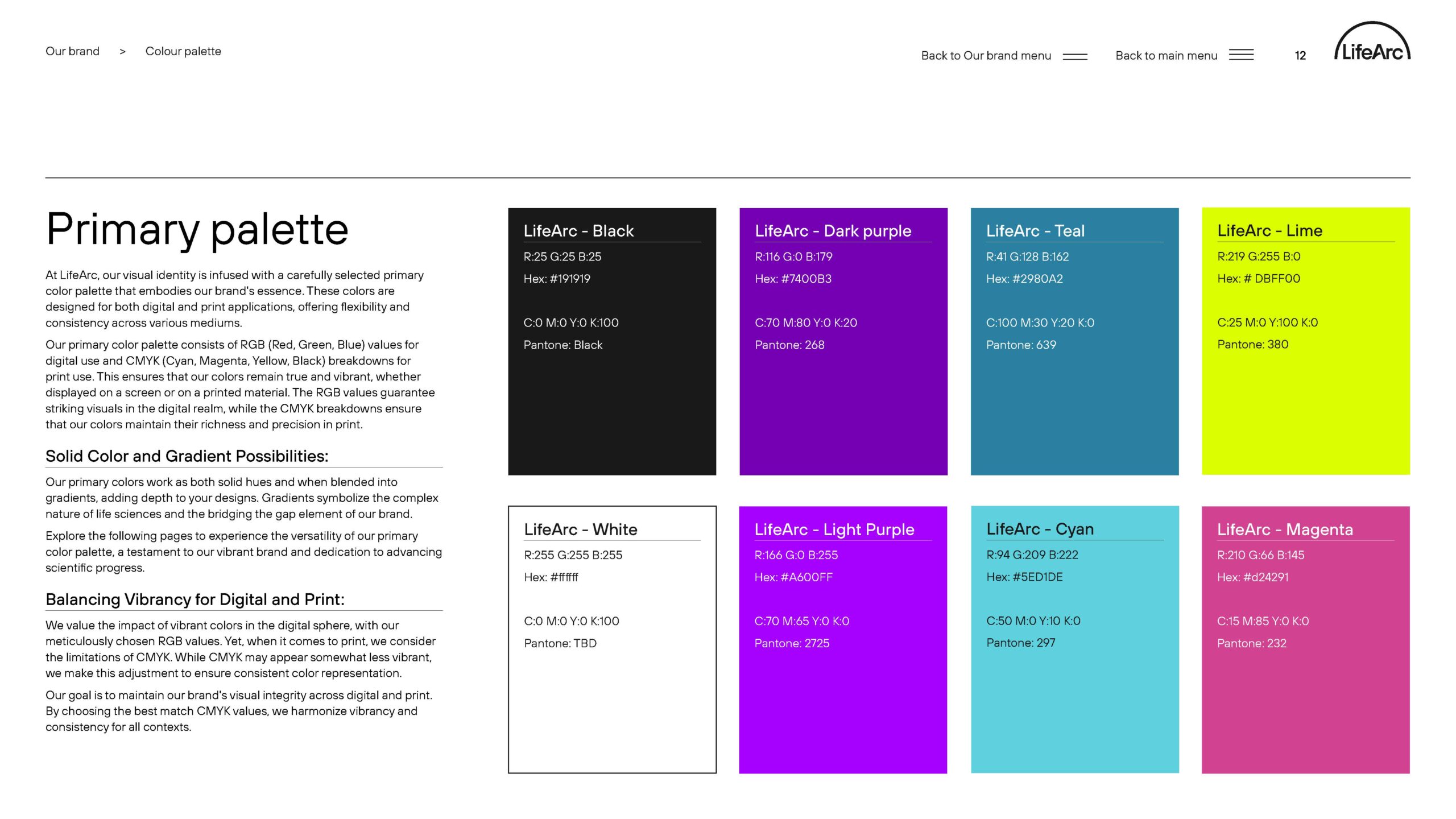This screenshot has width=1456, height=819.
Task: Click Hex: #7400B3 text
Action: (x=793, y=279)
